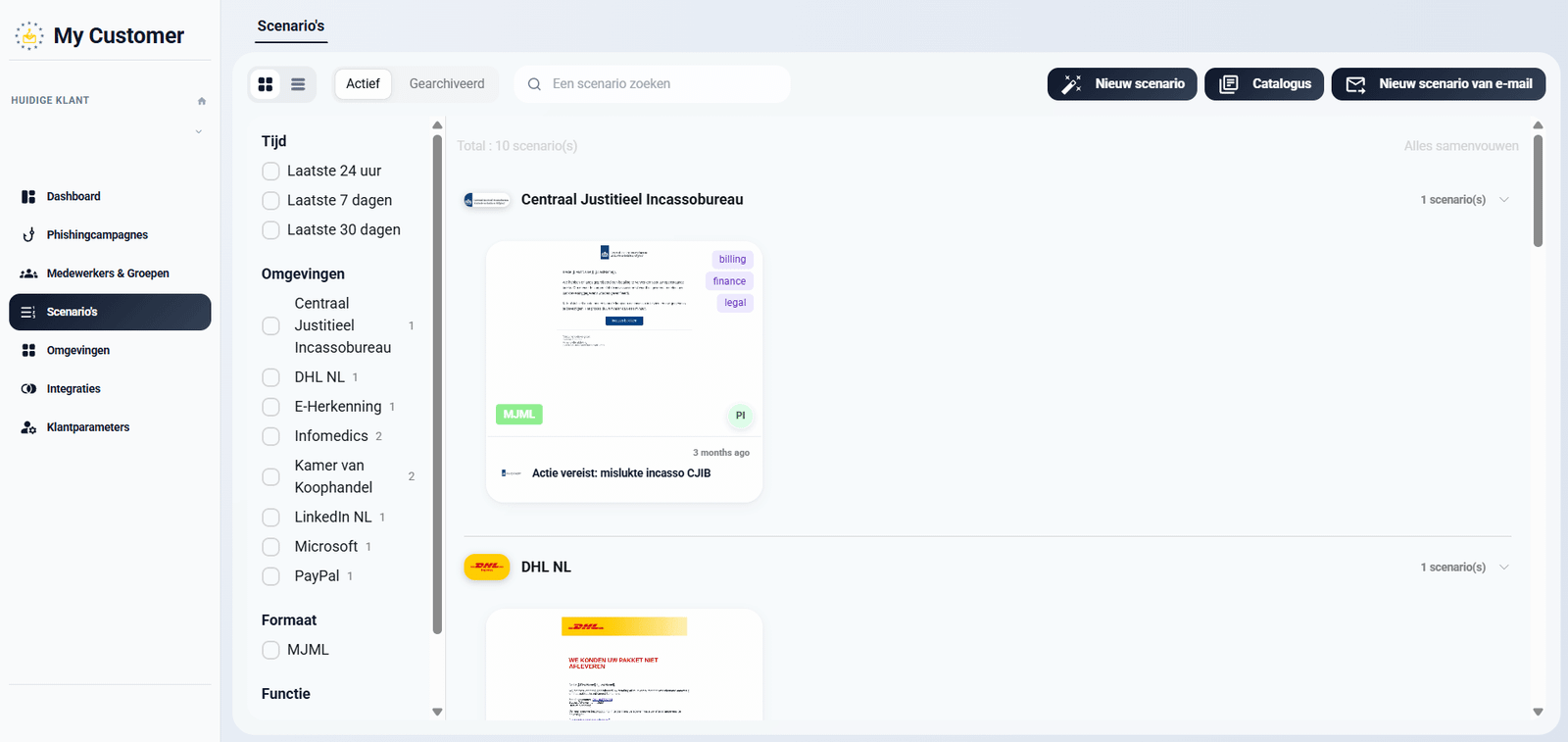Click the Klantparameters user-gear icon

28,427
